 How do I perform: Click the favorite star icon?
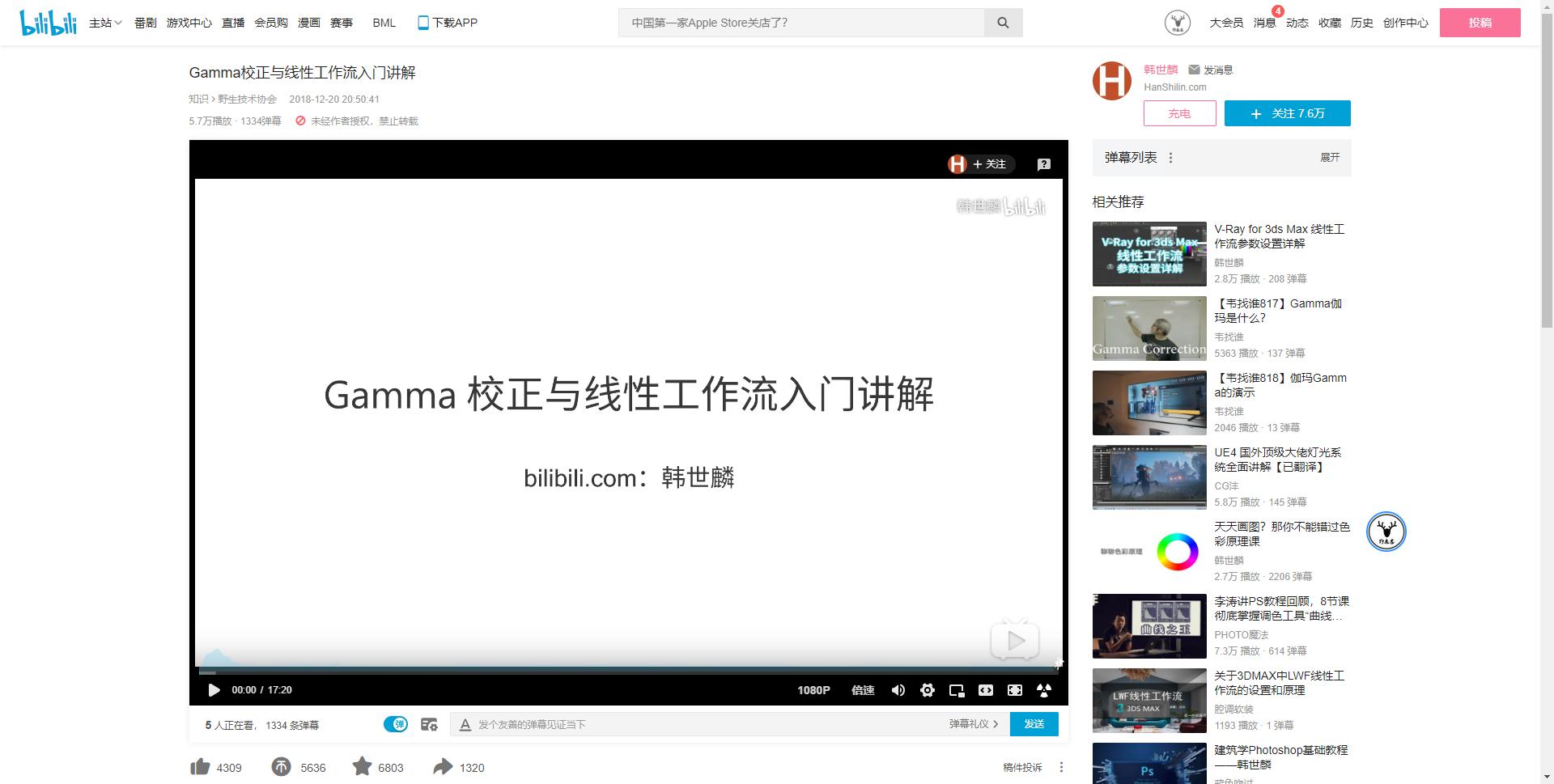point(363,767)
